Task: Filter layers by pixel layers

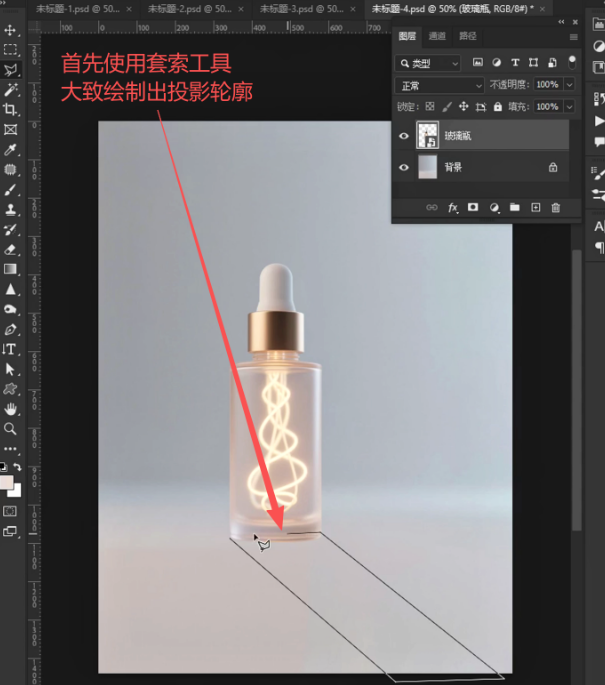Action: coord(478,62)
